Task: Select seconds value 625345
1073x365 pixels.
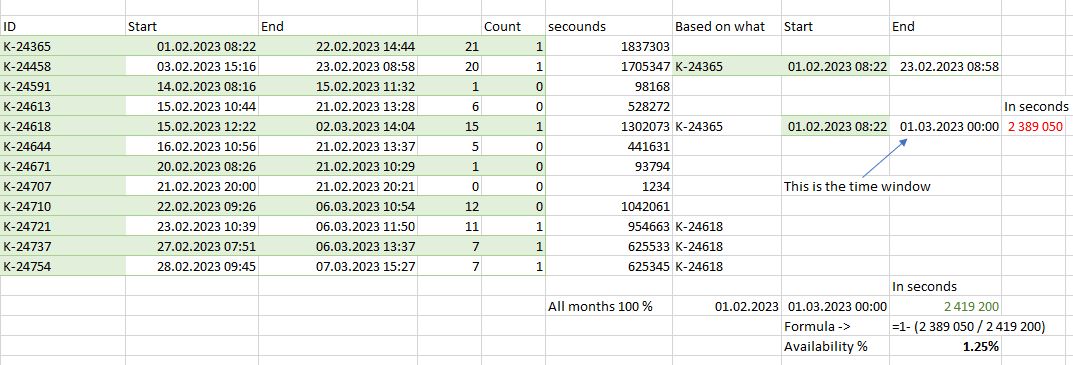Action: (x=608, y=266)
